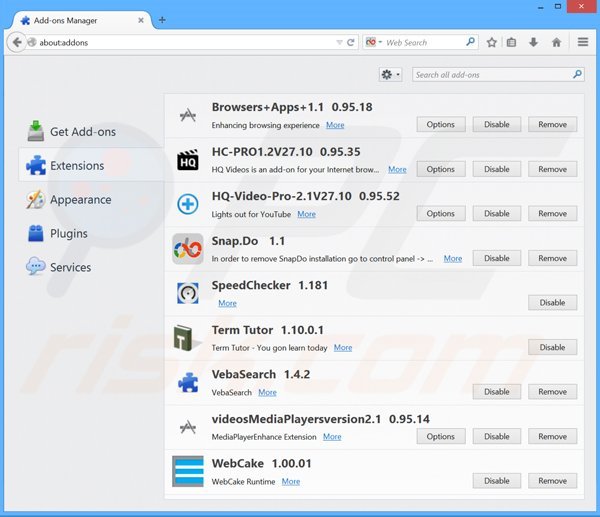The height and width of the screenshot is (517, 600).
Task: Open Options for Browsers+Apps+1.1
Action: pos(441,124)
